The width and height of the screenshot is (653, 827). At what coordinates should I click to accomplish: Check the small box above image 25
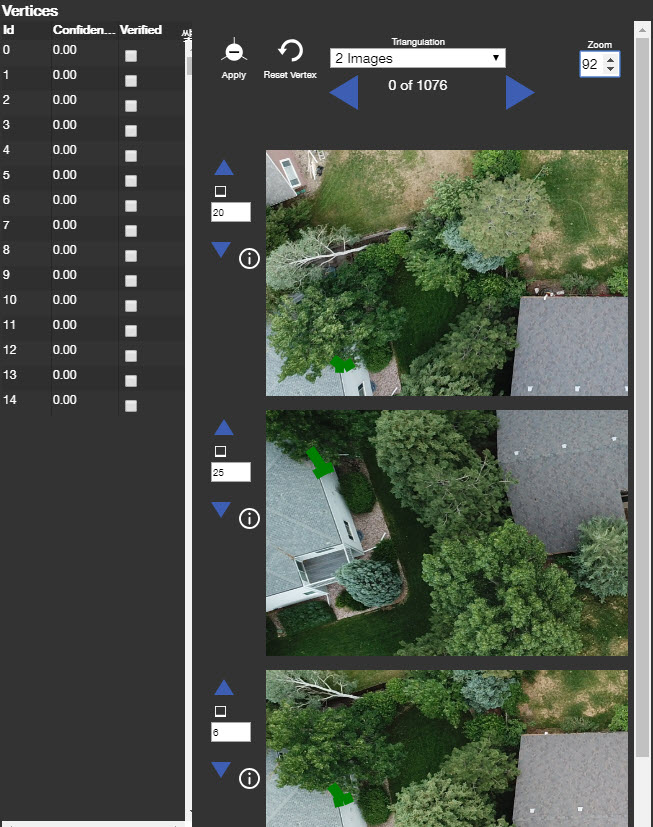(221, 452)
